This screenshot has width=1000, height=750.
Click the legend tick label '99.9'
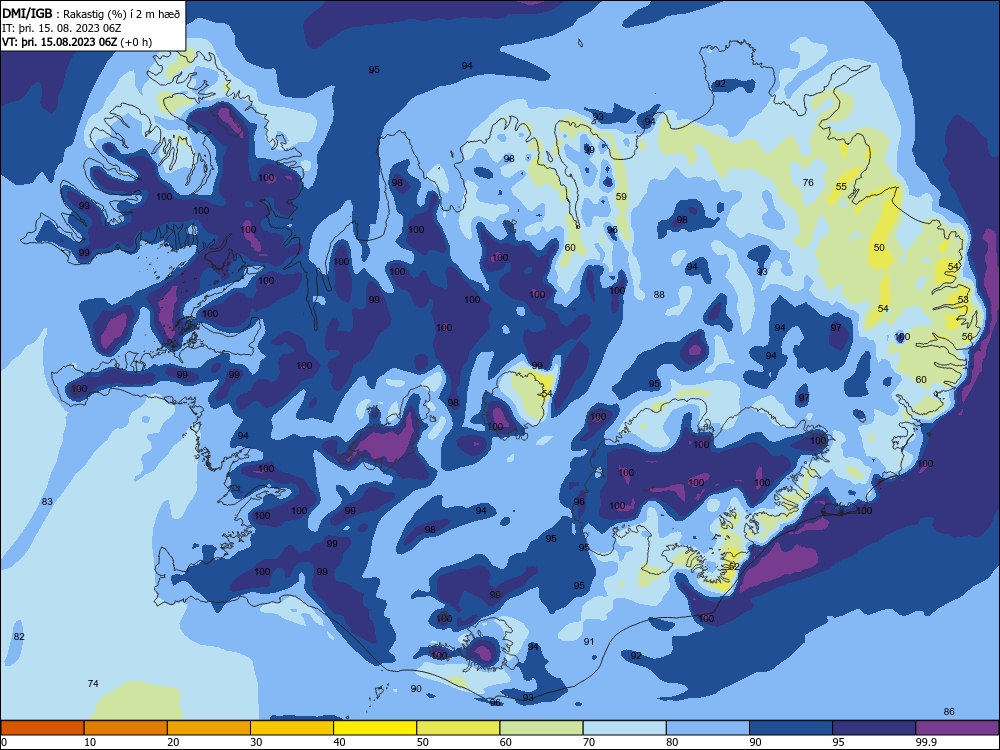(x=927, y=742)
